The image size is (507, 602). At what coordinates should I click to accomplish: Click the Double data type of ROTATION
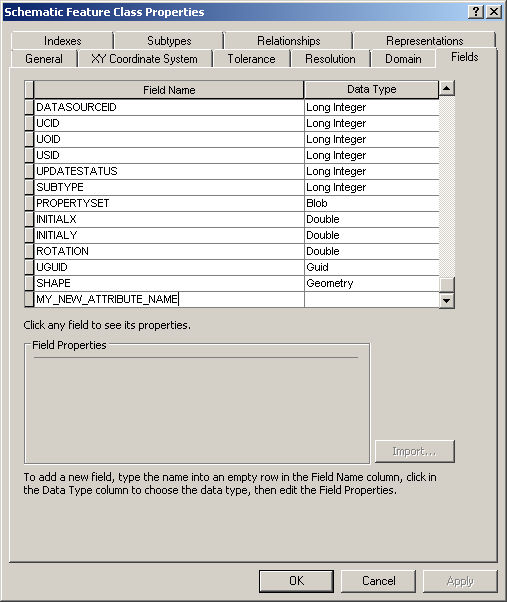click(x=372, y=251)
